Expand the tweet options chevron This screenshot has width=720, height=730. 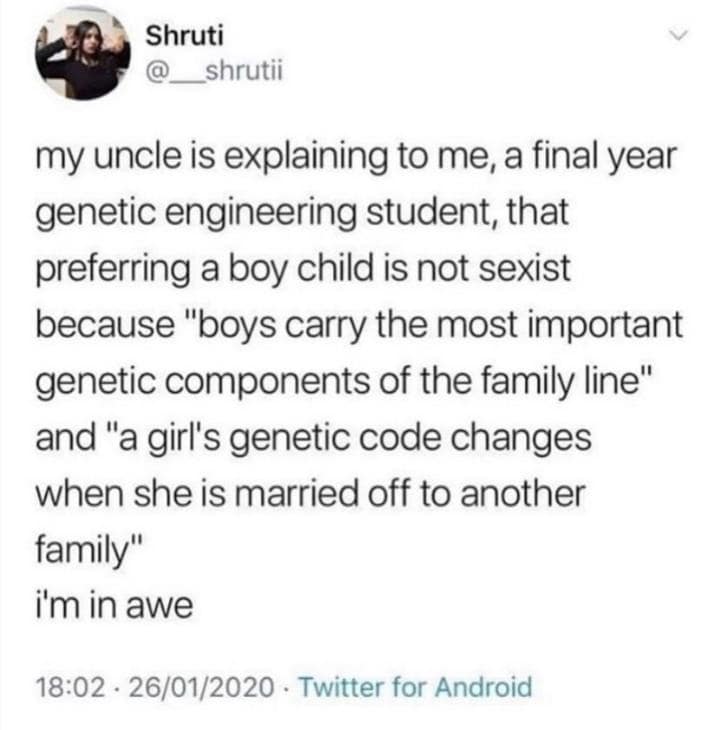point(681,36)
